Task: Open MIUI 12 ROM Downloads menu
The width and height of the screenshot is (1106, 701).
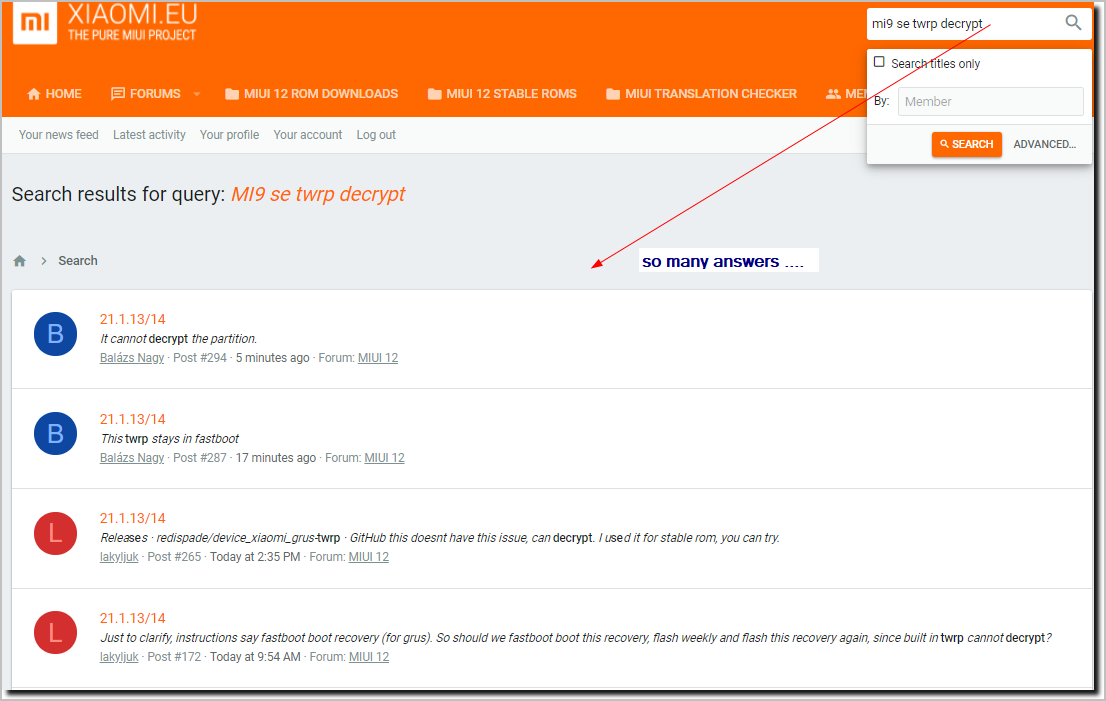Action: [x=311, y=94]
